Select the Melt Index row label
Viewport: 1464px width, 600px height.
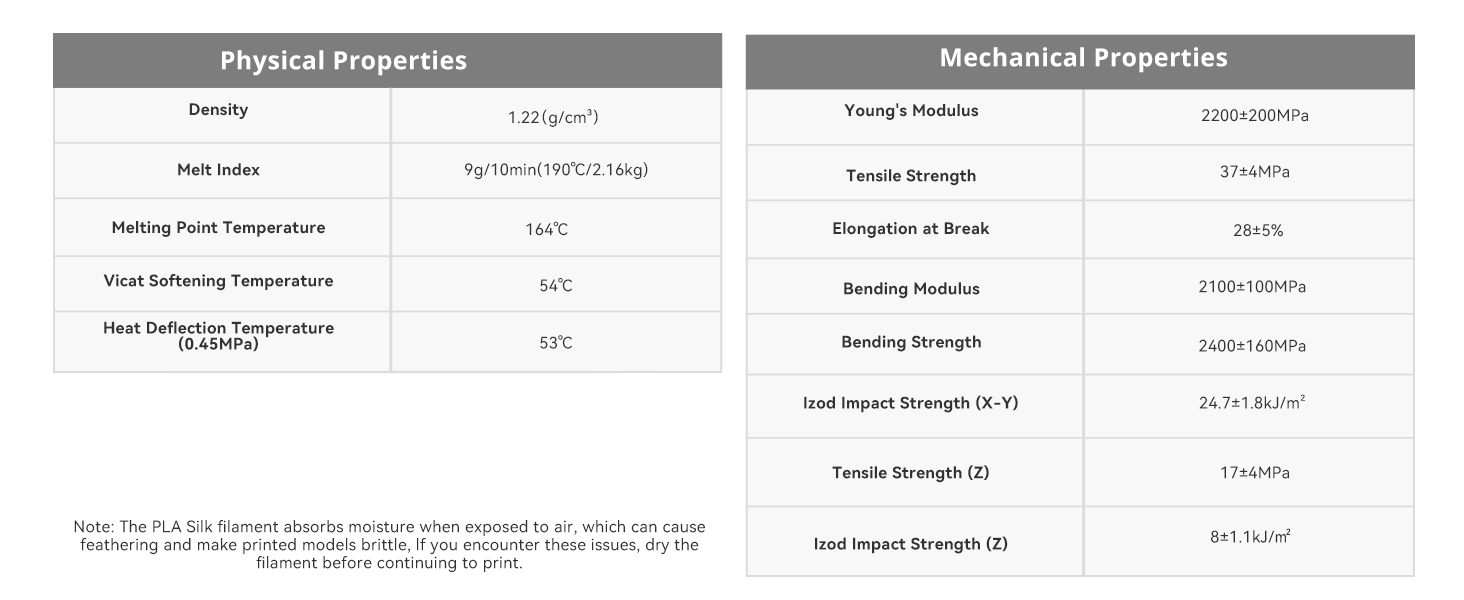pos(218,170)
